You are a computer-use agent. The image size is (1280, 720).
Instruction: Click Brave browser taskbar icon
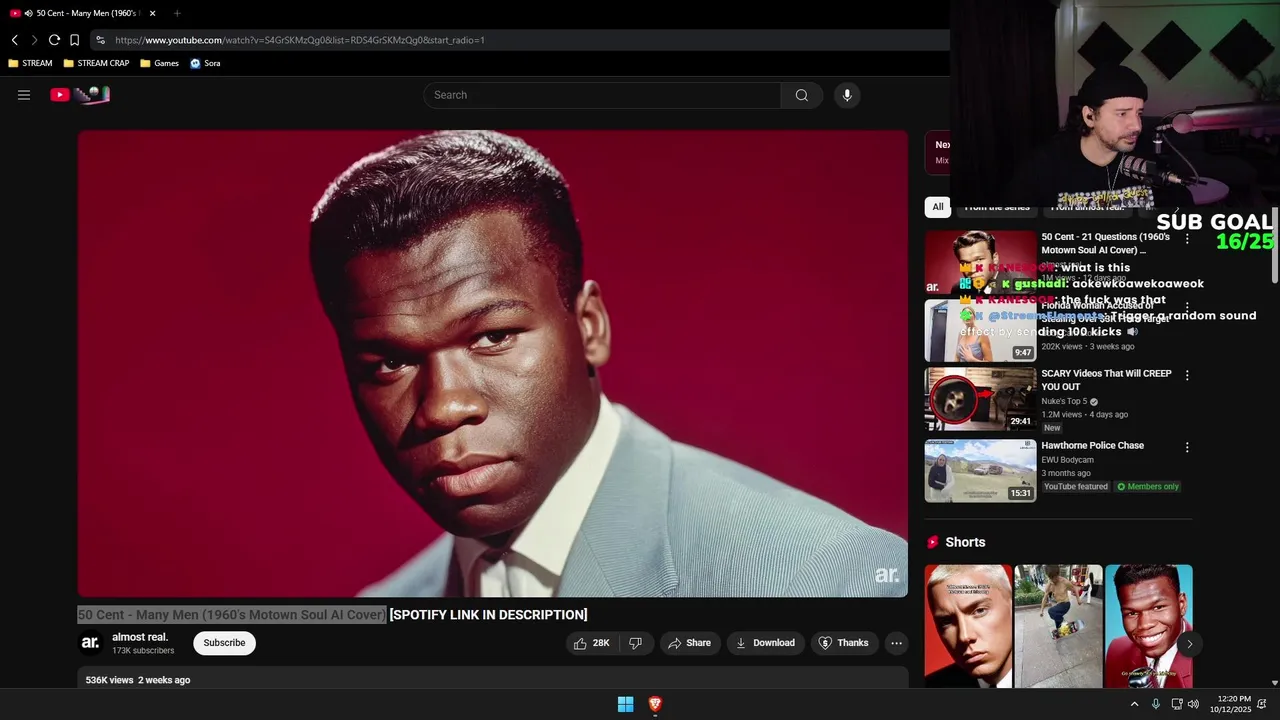[x=655, y=704]
